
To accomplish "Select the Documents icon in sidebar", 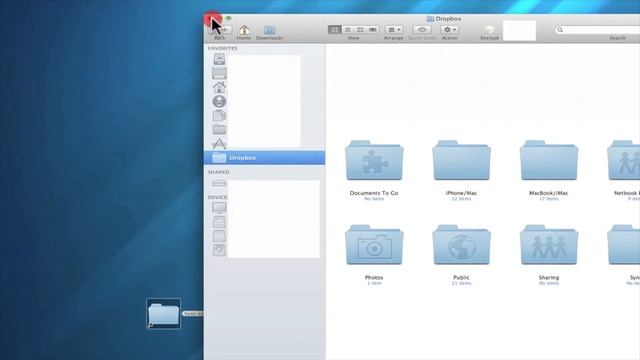I will click(219, 116).
